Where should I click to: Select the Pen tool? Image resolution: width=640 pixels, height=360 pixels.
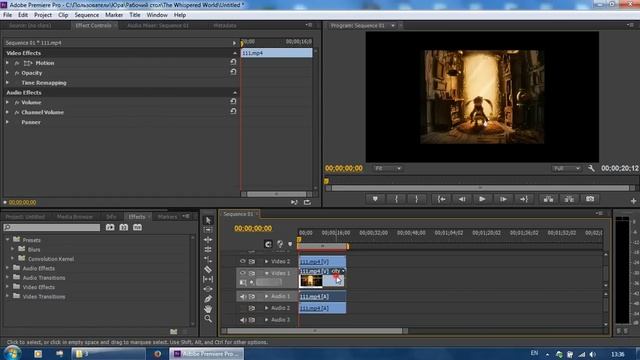point(208,299)
